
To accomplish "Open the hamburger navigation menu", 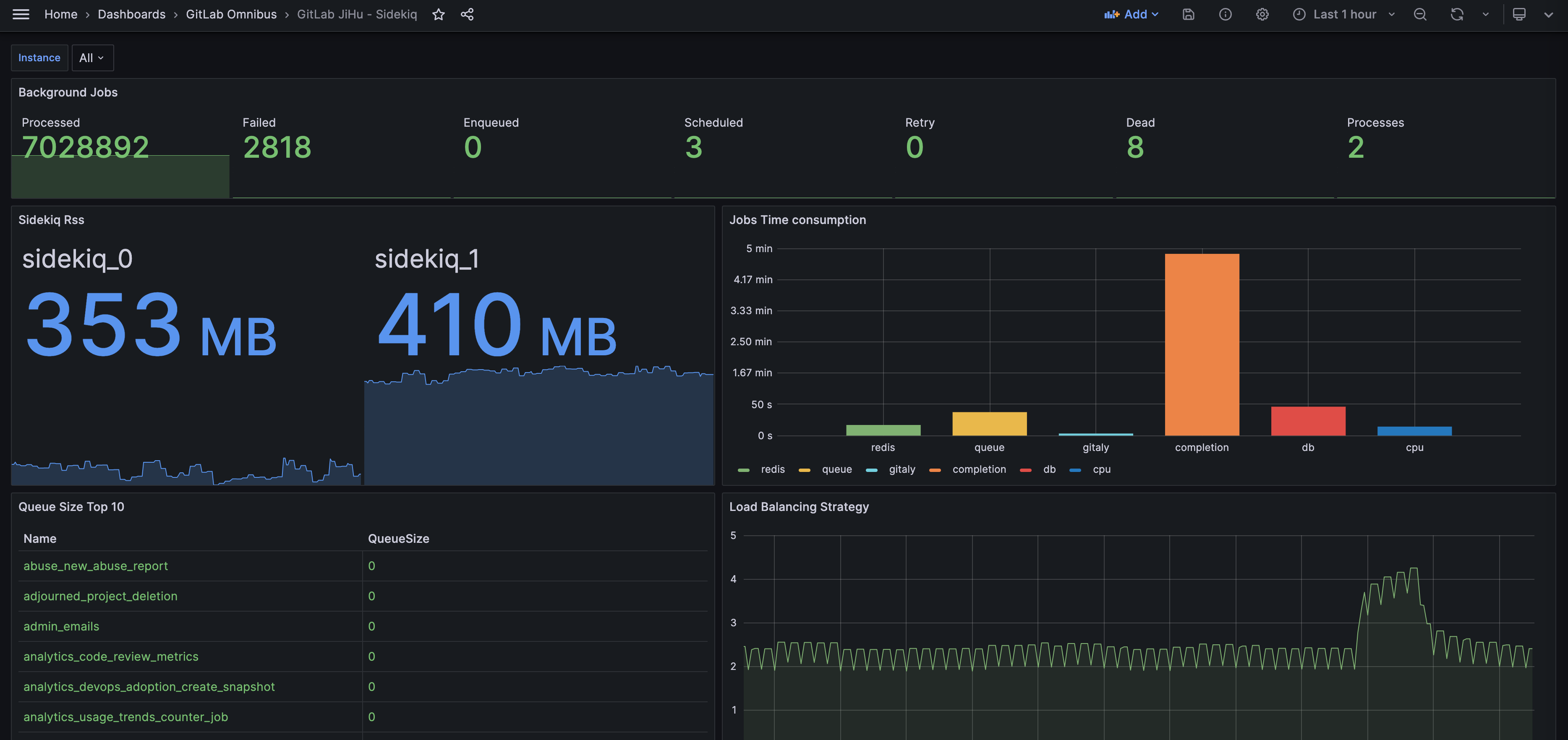I will coord(21,14).
